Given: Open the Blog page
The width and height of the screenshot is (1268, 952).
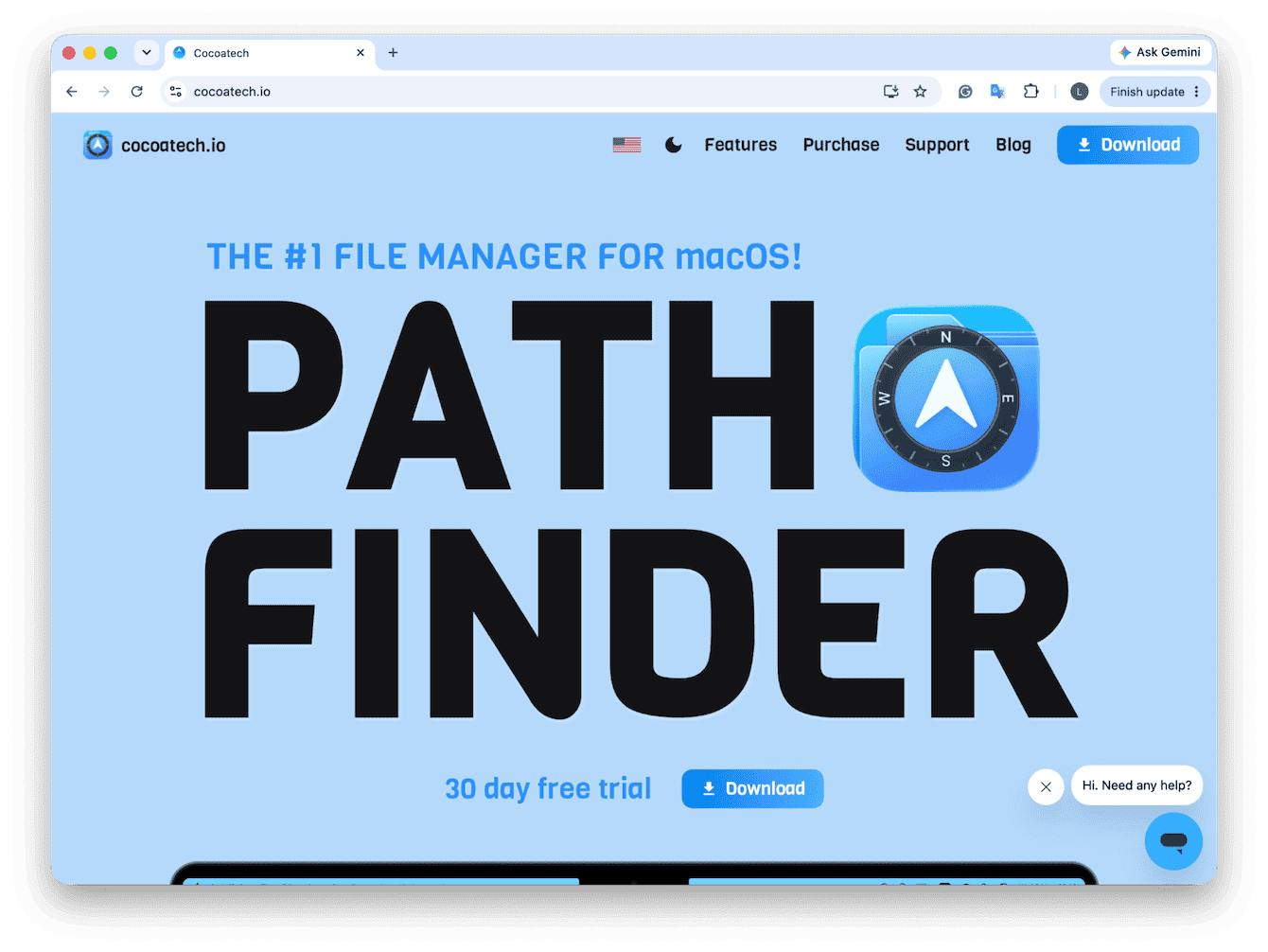Looking at the screenshot, I should 1013,145.
